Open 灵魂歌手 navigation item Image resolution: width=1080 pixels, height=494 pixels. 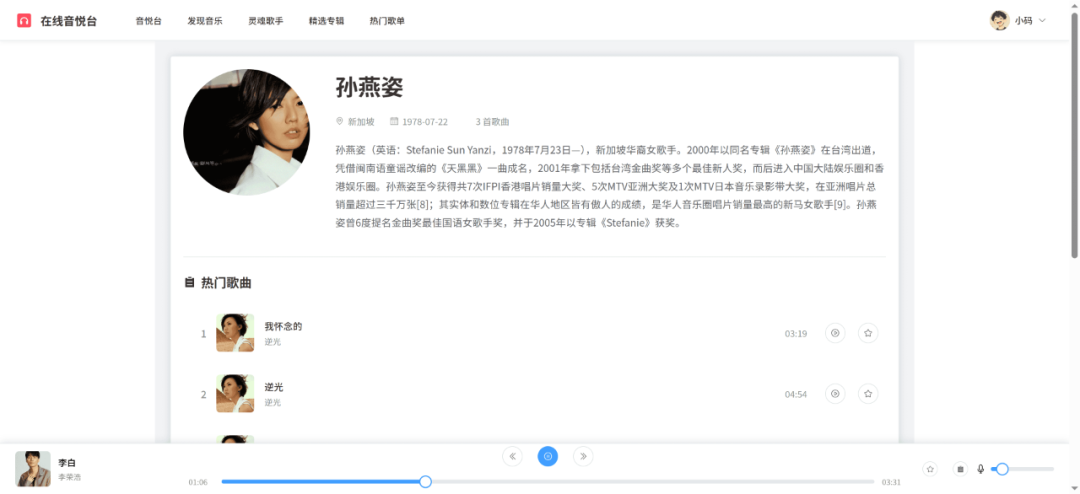coord(265,21)
